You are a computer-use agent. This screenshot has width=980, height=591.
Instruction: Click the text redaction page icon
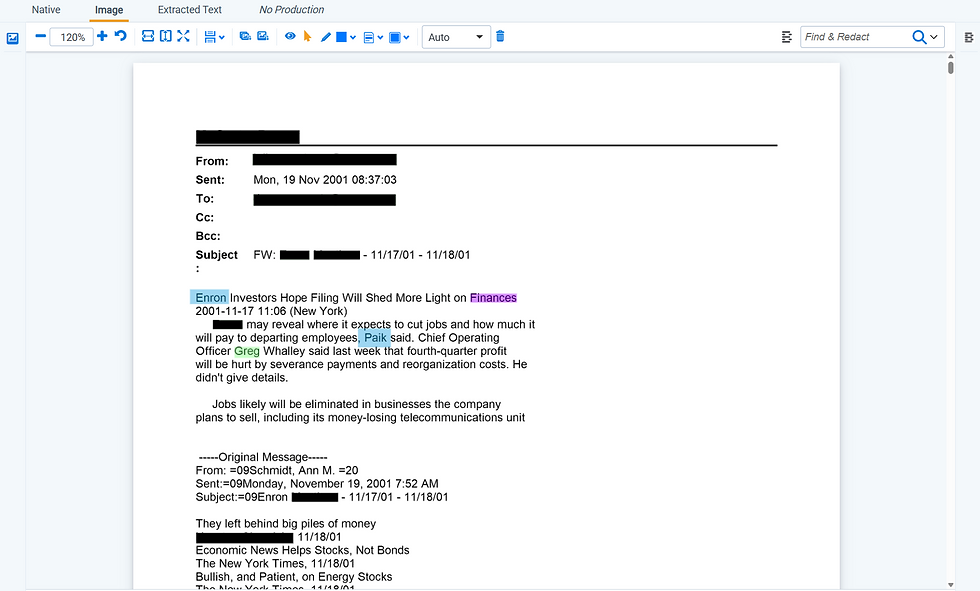tap(369, 38)
